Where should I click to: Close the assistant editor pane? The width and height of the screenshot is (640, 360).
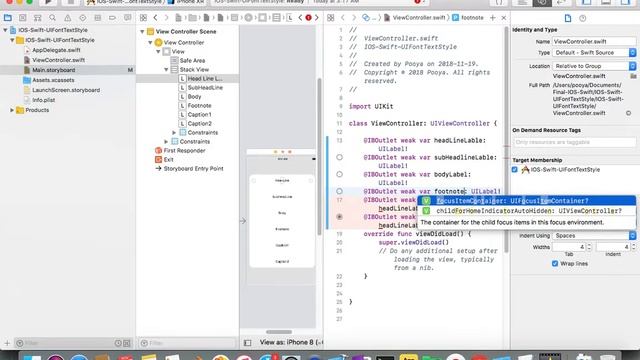[504, 18]
